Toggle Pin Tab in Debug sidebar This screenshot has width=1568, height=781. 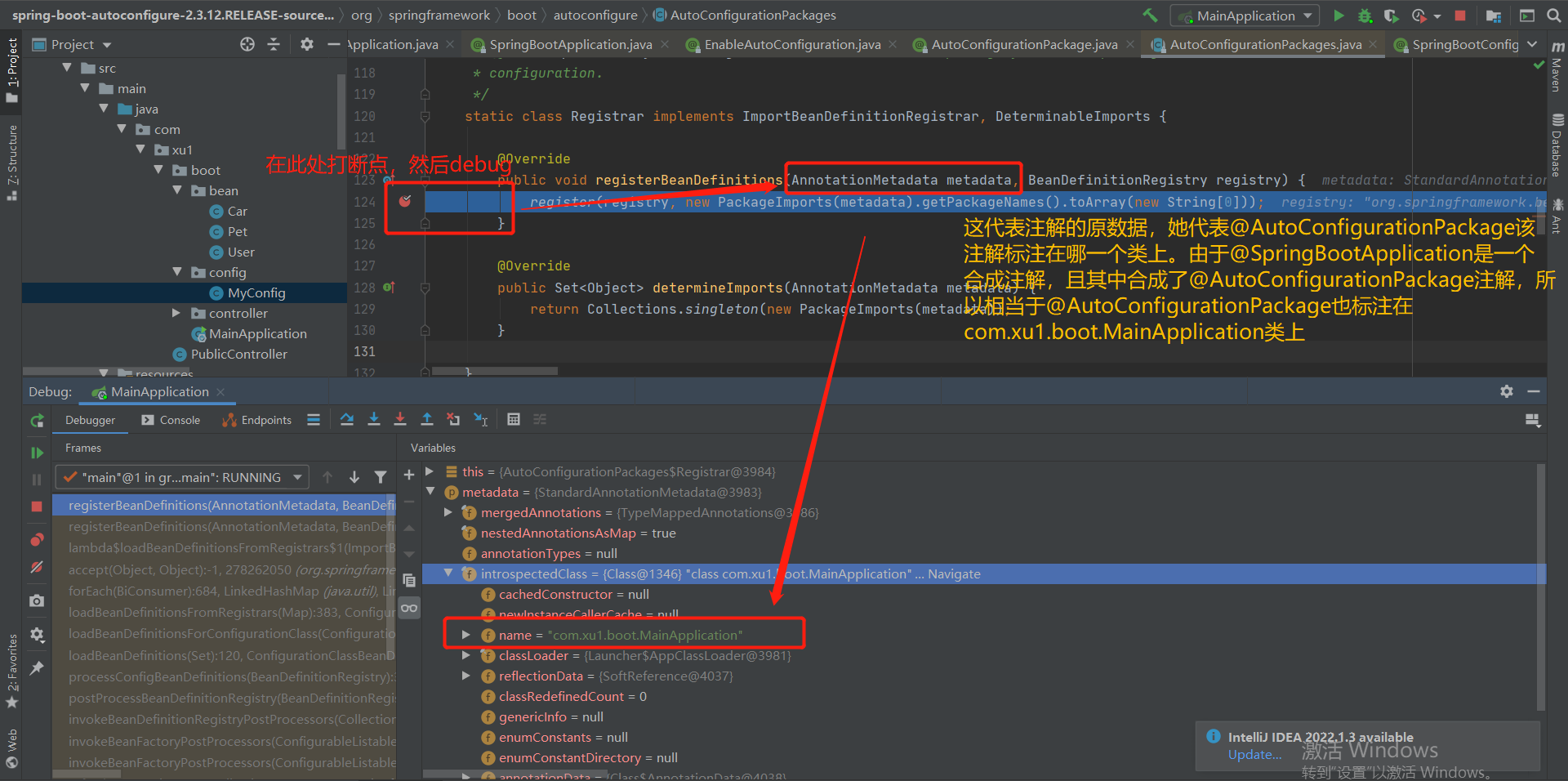37,668
